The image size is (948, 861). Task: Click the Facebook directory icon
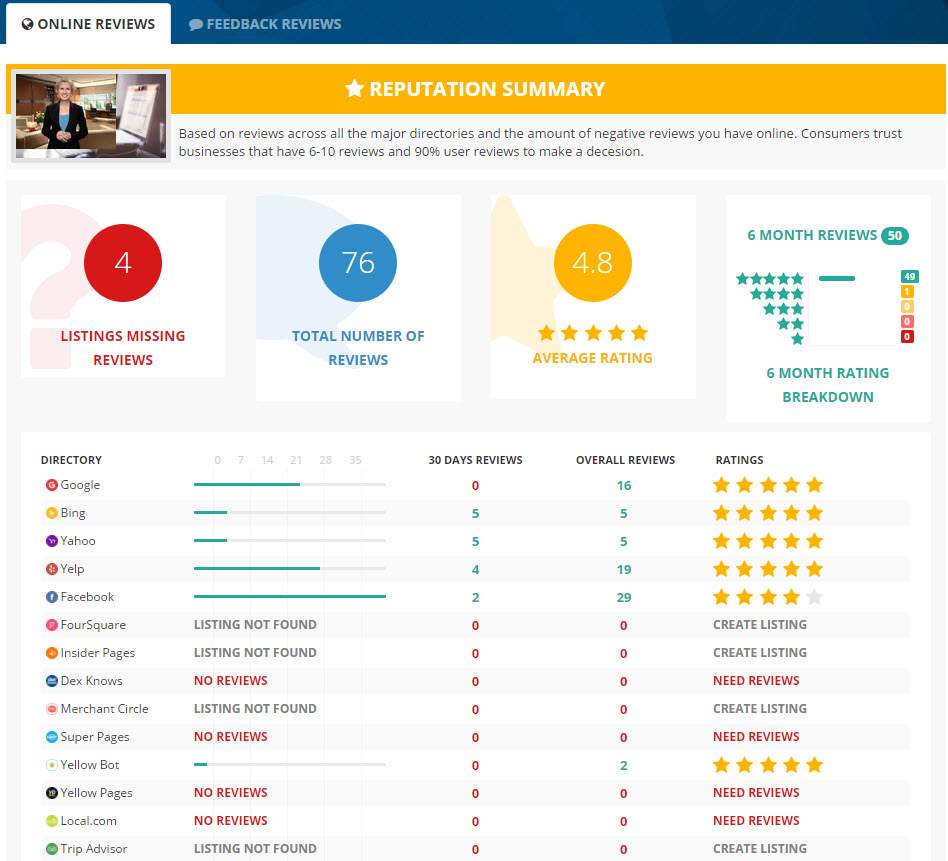click(52, 597)
